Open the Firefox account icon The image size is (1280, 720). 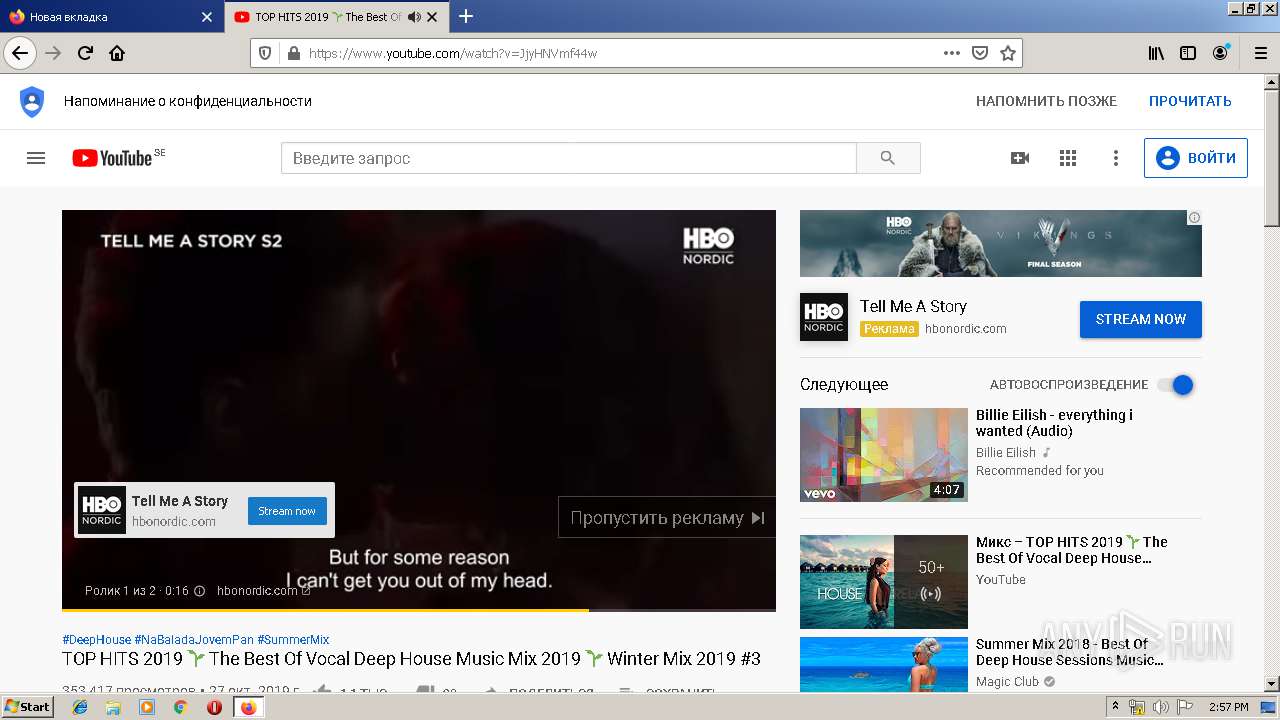1220,53
